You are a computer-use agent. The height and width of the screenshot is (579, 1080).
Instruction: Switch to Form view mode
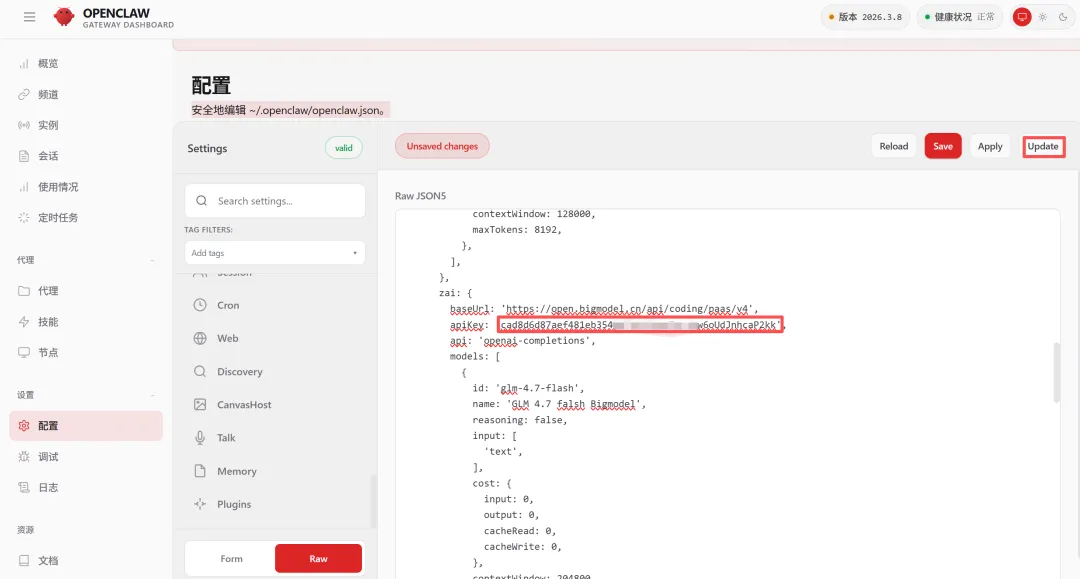coord(231,558)
